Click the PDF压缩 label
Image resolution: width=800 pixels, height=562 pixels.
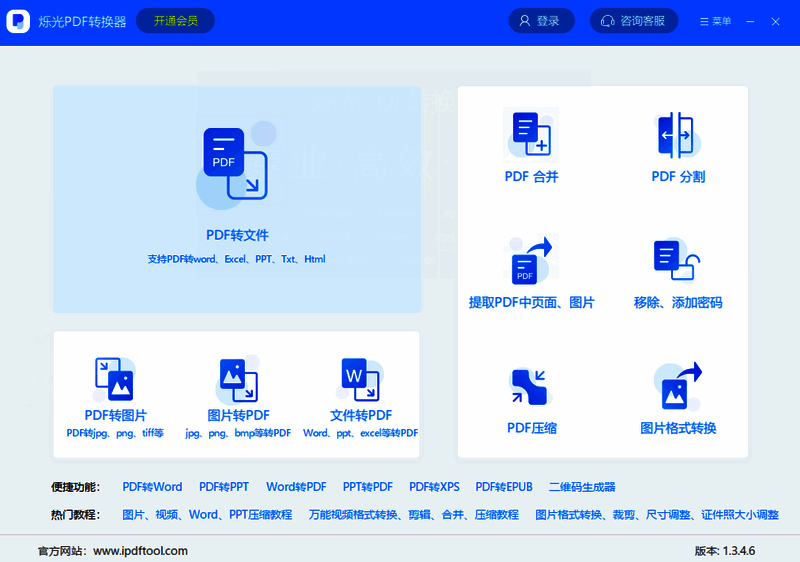pyautogui.click(x=532, y=428)
